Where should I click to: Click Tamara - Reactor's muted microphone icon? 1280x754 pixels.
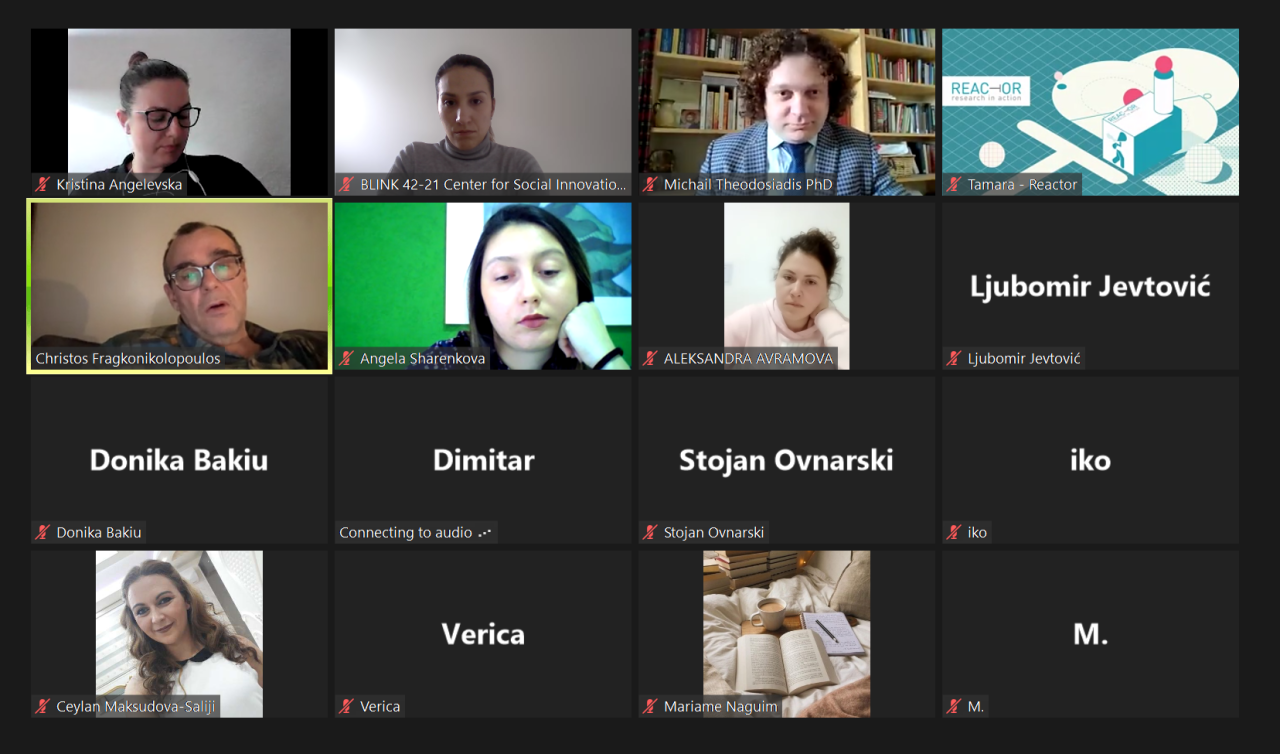955,184
